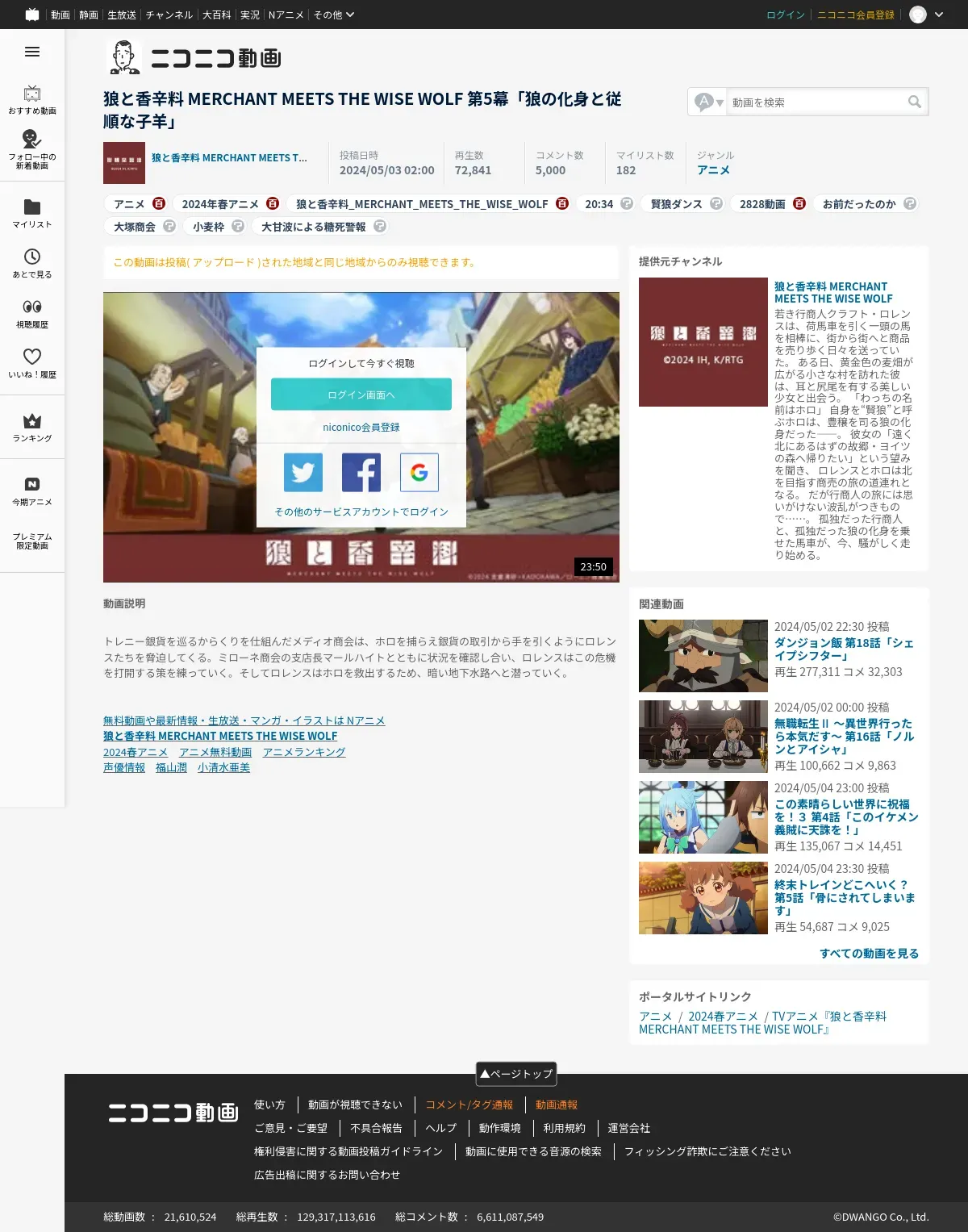
Task: Open ダンジョン飯 第18話 related video thumbnail
Action: [703, 656]
